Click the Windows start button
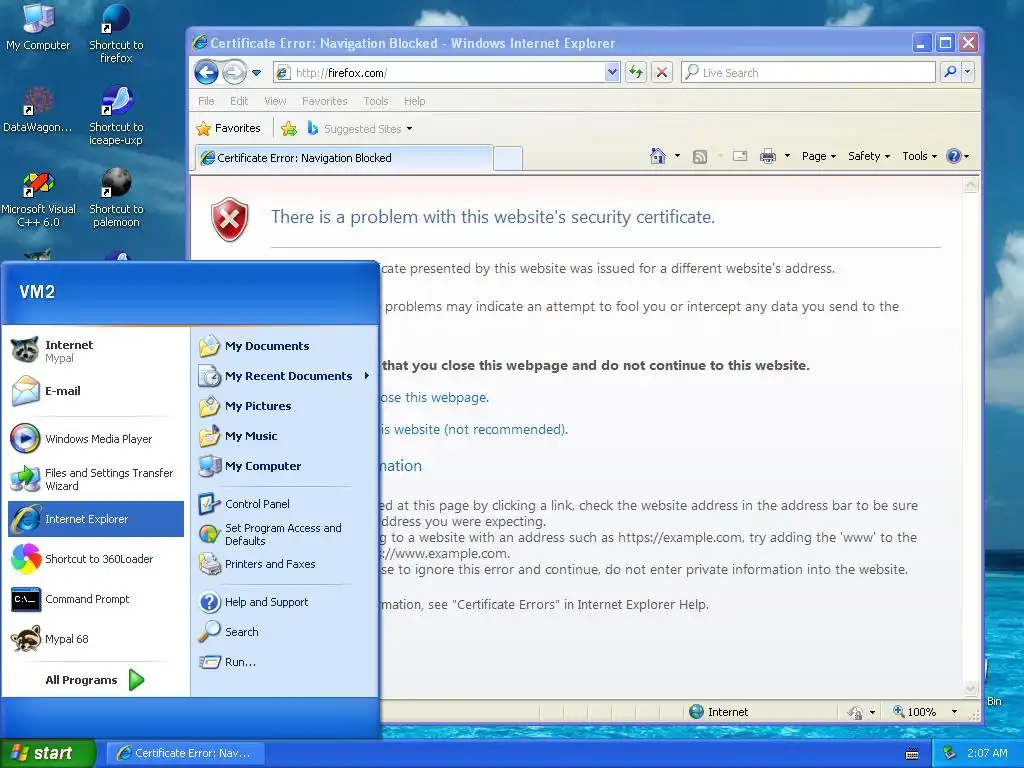The image size is (1024, 768). click(x=47, y=753)
